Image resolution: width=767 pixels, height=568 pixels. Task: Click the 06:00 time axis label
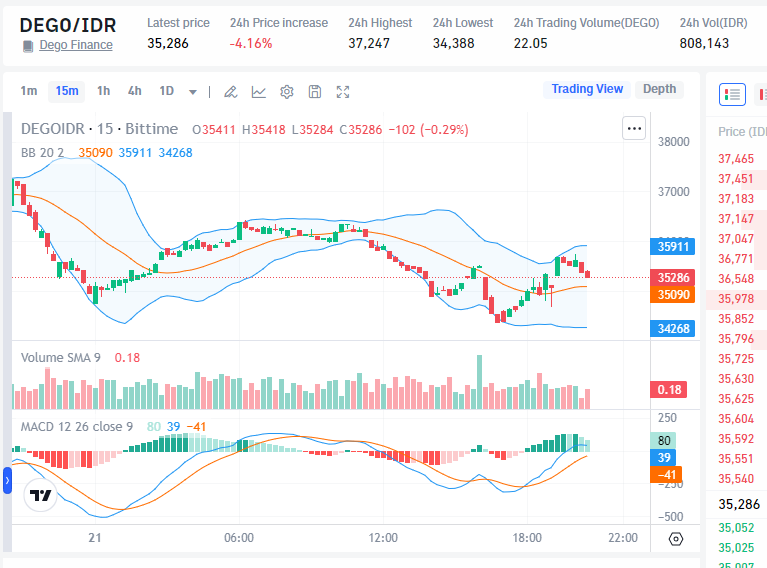(x=239, y=538)
